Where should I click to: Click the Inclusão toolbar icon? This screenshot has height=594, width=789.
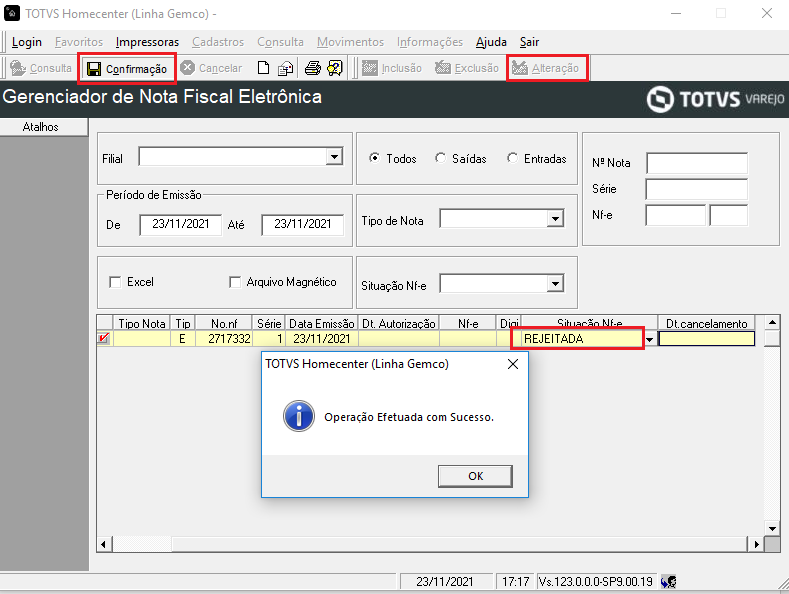pyautogui.click(x=370, y=68)
